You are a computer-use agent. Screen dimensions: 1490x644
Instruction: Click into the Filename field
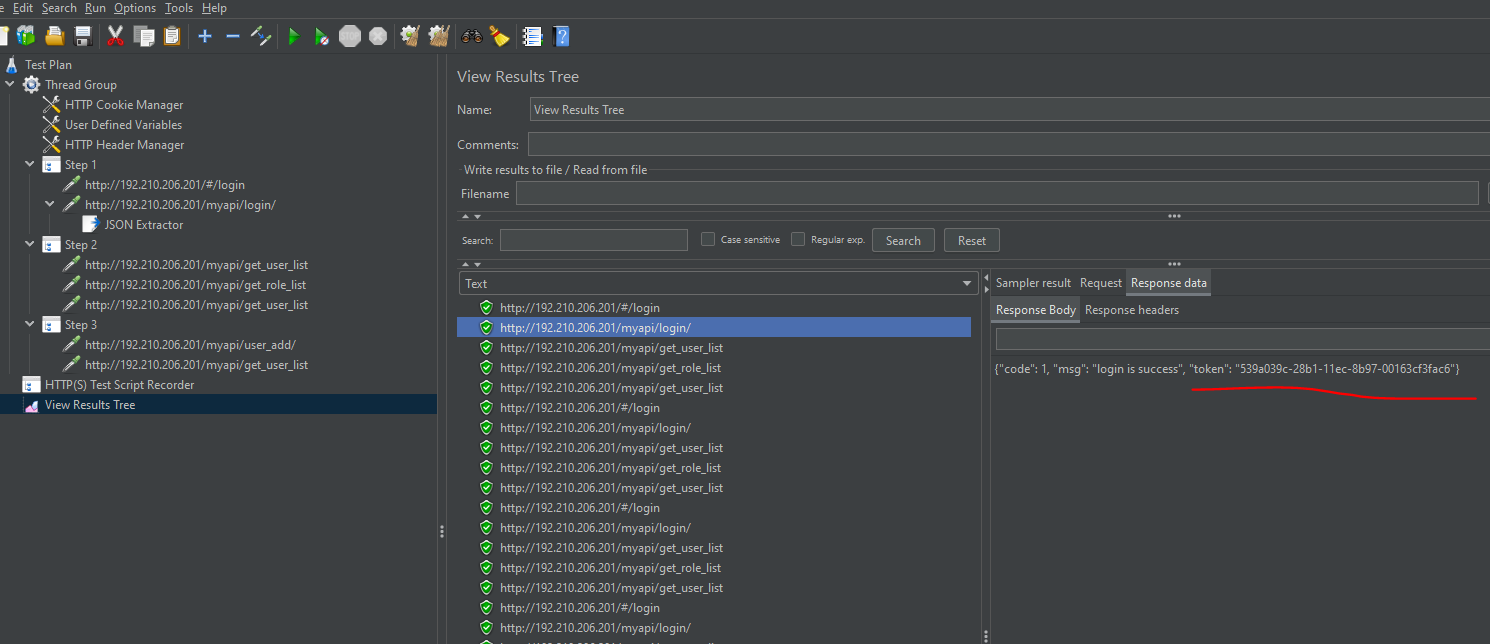click(997, 193)
